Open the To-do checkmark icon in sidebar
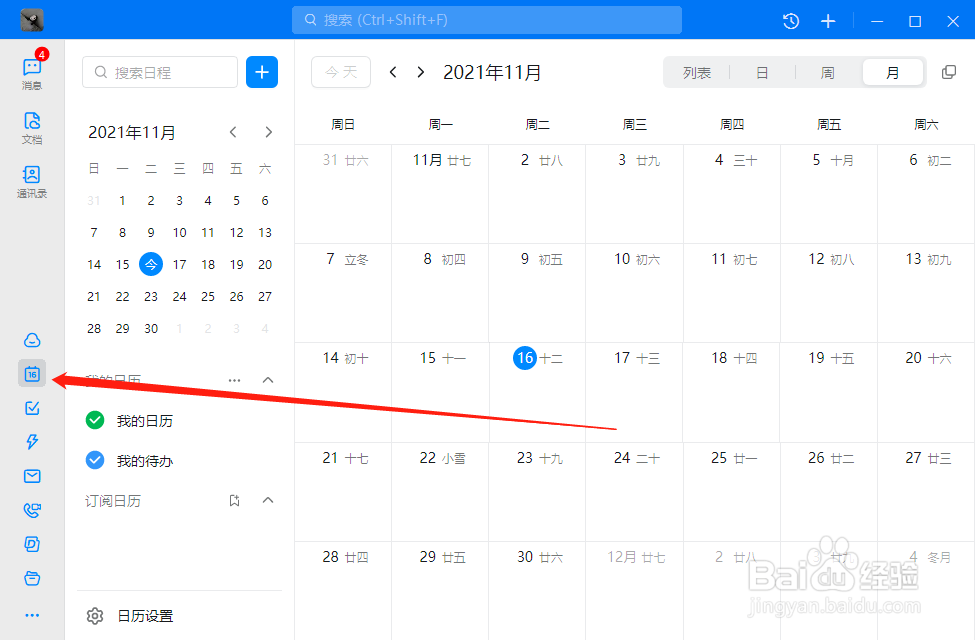The image size is (975, 640). (x=31, y=408)
